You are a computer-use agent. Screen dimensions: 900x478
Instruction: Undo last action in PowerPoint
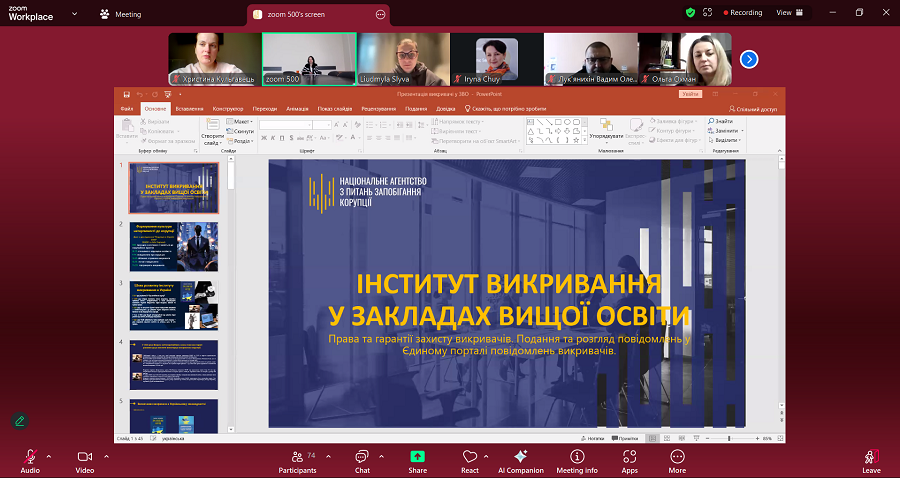(139, 94)
